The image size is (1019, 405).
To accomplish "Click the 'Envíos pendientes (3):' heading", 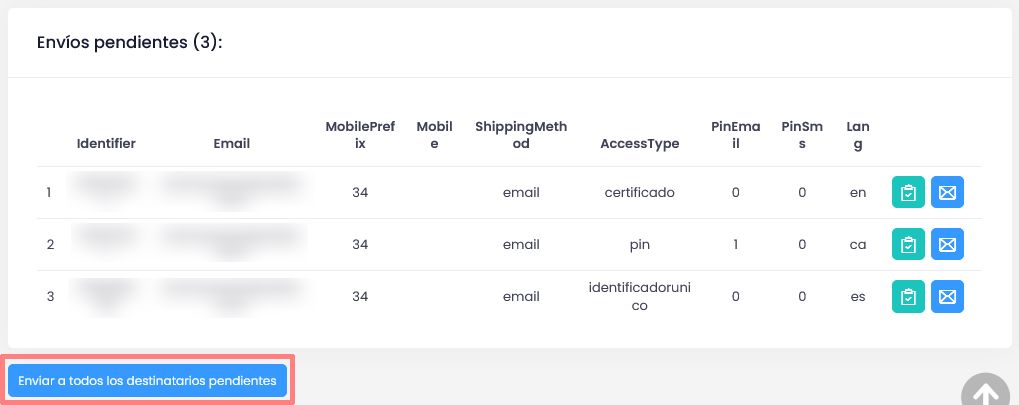I will (129, 43).
